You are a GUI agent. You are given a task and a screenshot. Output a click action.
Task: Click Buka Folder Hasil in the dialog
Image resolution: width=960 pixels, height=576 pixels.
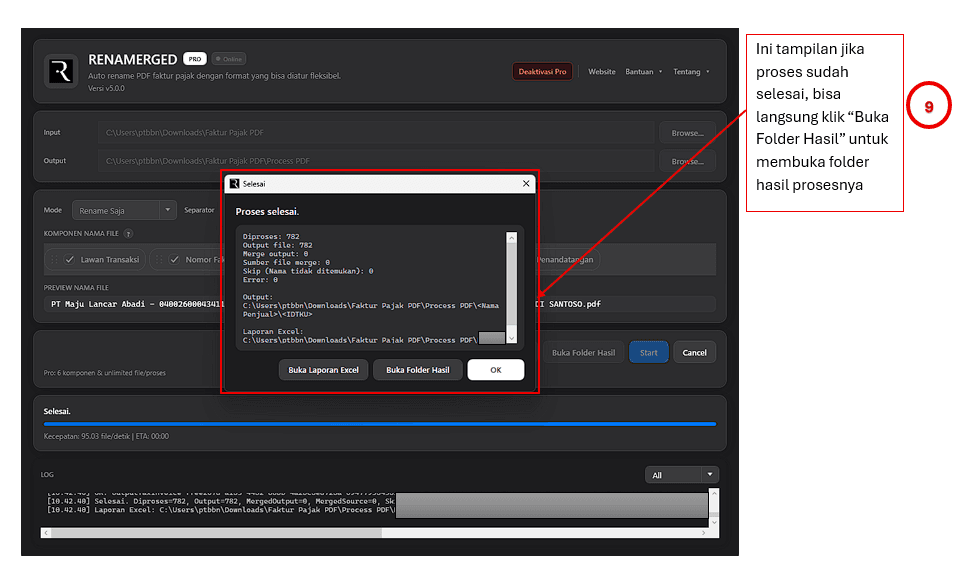[418, 370]
